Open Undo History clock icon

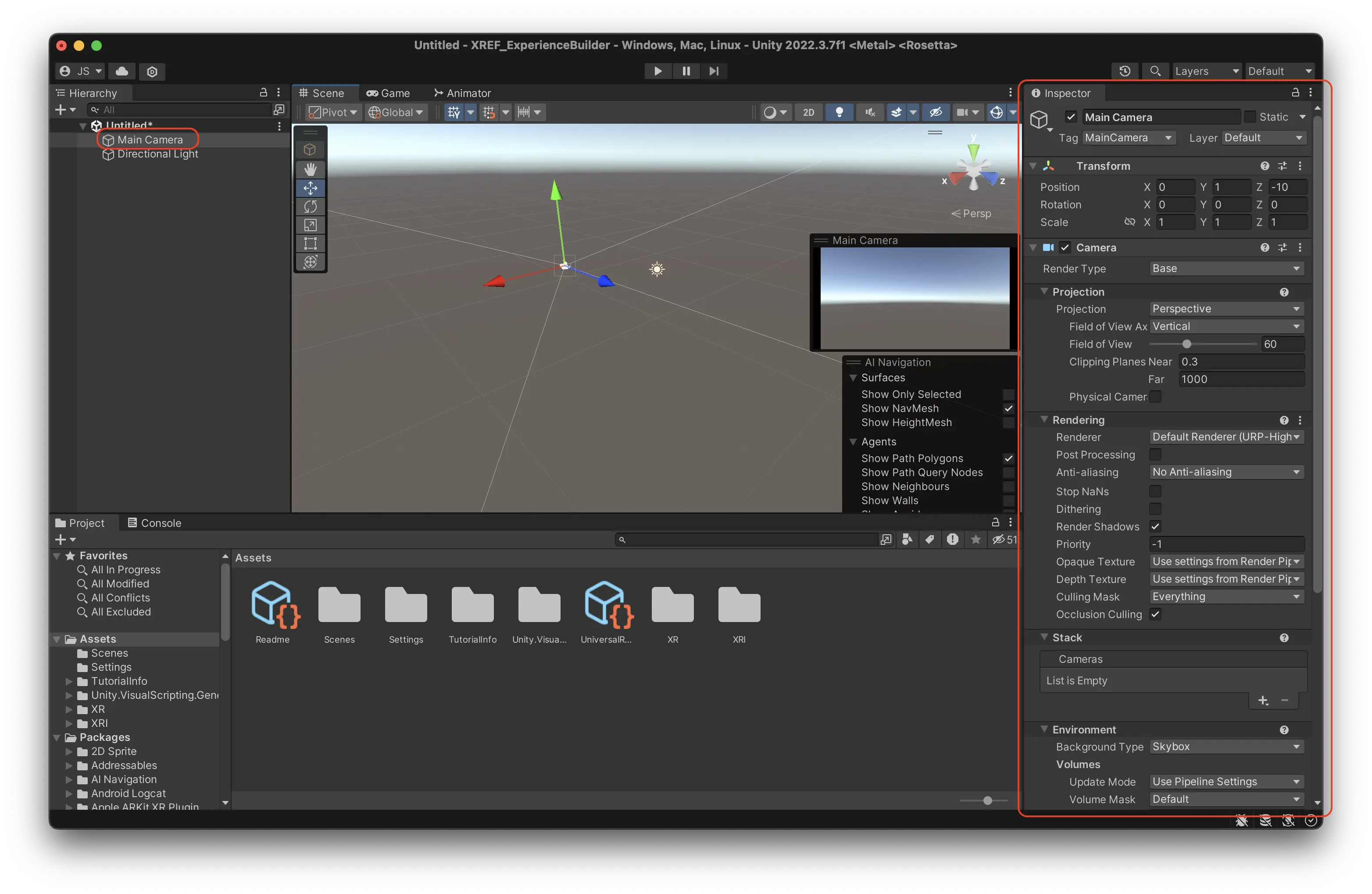click(x=1124, y=71)
